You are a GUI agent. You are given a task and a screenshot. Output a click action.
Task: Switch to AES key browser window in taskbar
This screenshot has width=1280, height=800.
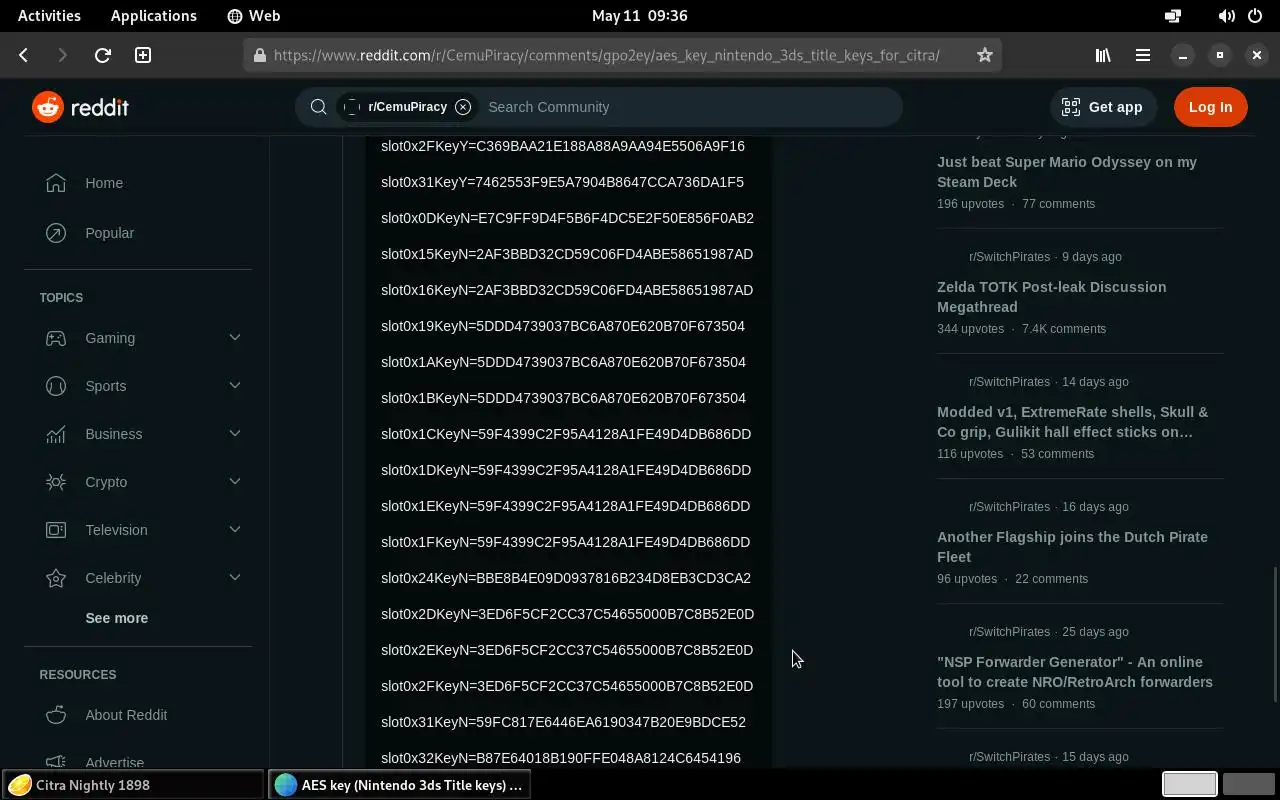pyautogui.click(x=400, y=785)
